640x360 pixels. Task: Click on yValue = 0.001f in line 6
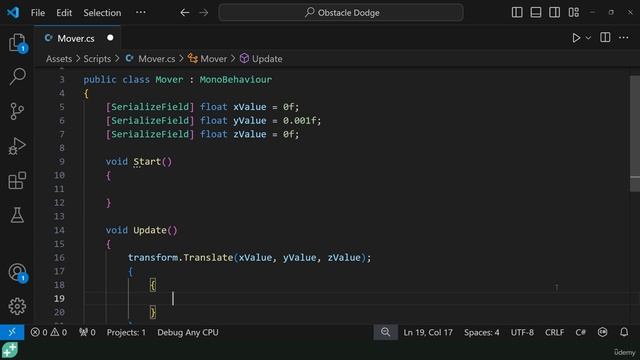click(x=275, y=121)
